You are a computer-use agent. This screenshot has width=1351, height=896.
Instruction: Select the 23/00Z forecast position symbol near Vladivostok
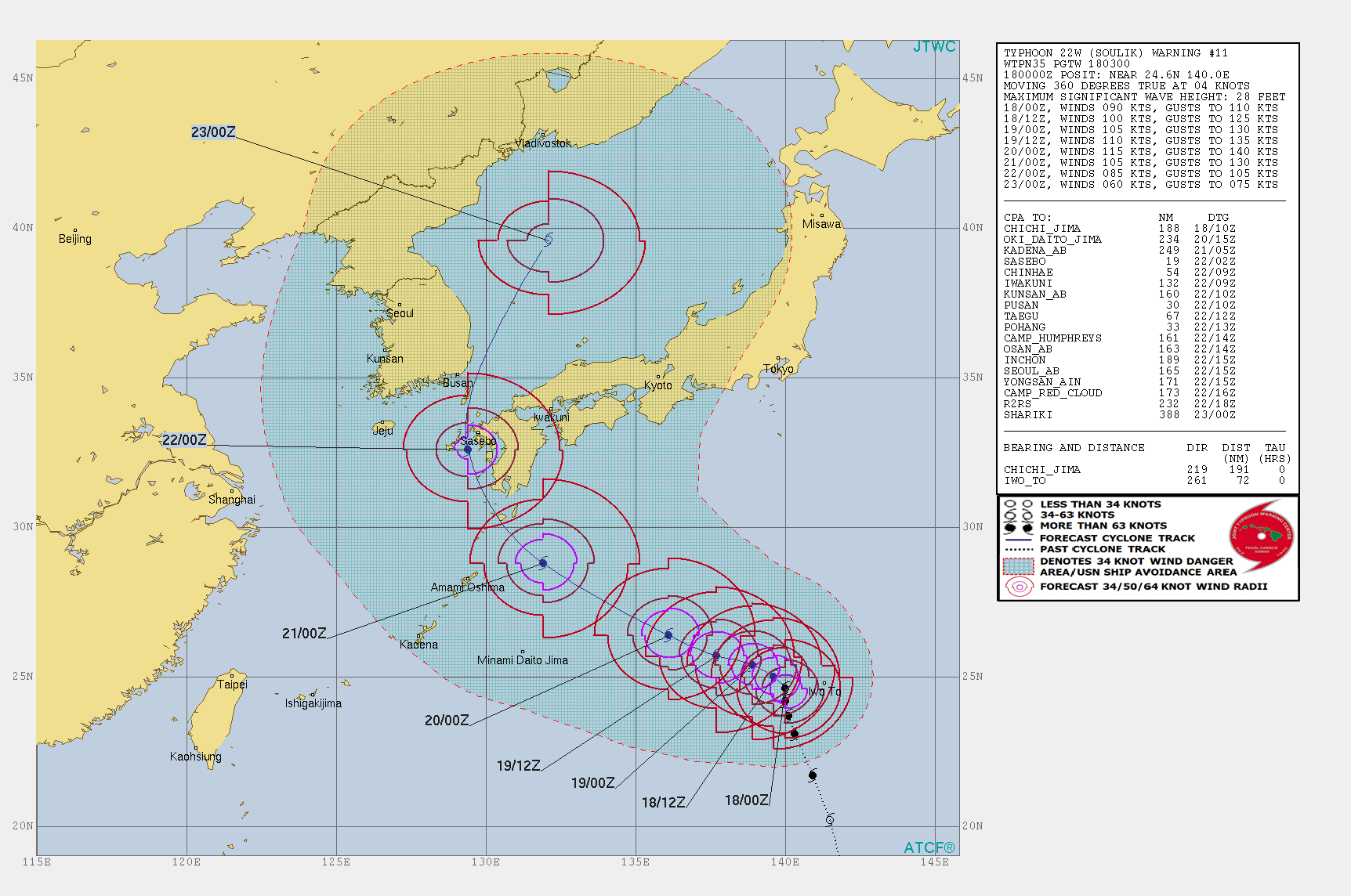point(548,238)
